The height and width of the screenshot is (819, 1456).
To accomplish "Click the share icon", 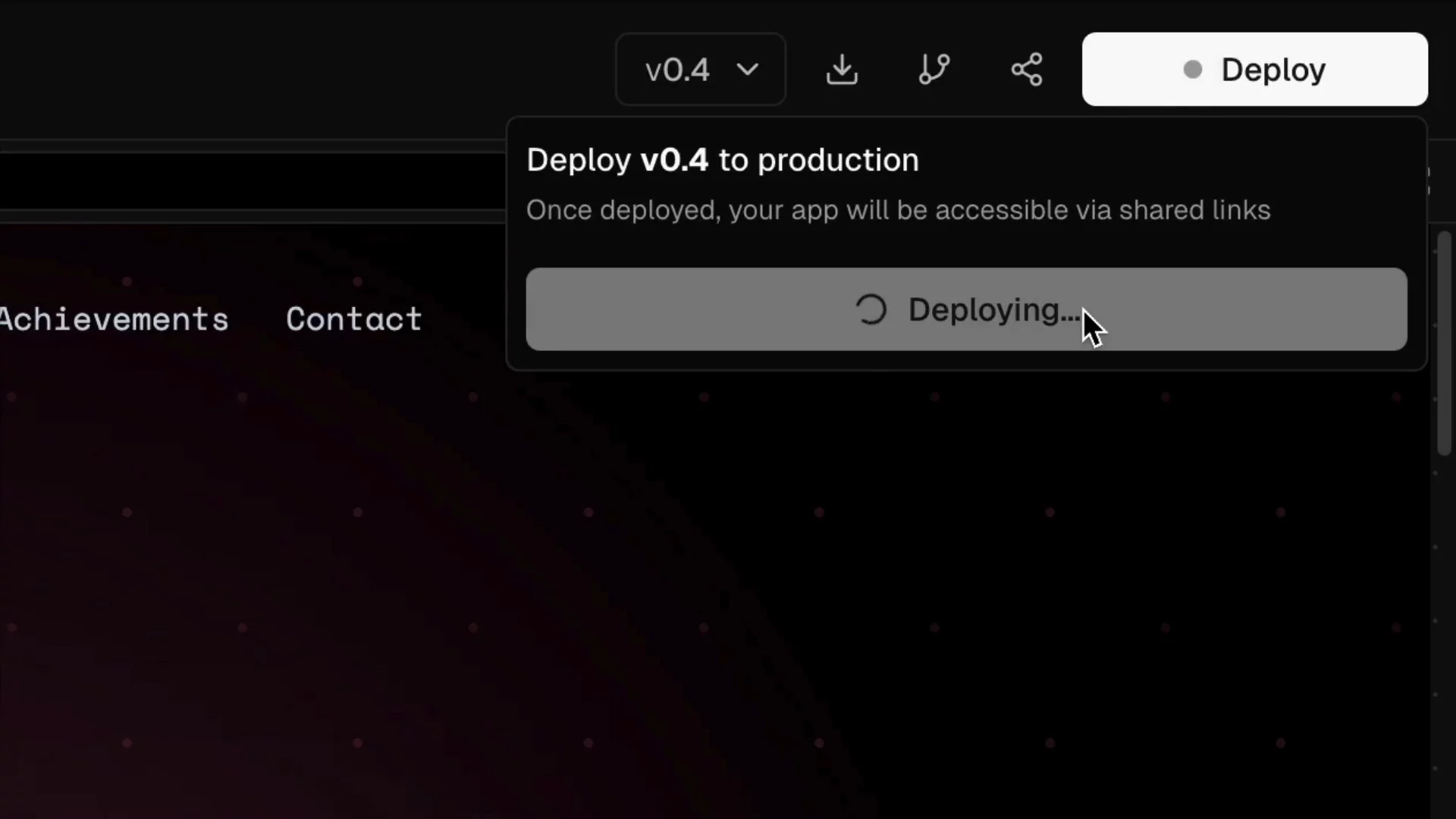I will pyautogui.click(x=1027, y=70).
